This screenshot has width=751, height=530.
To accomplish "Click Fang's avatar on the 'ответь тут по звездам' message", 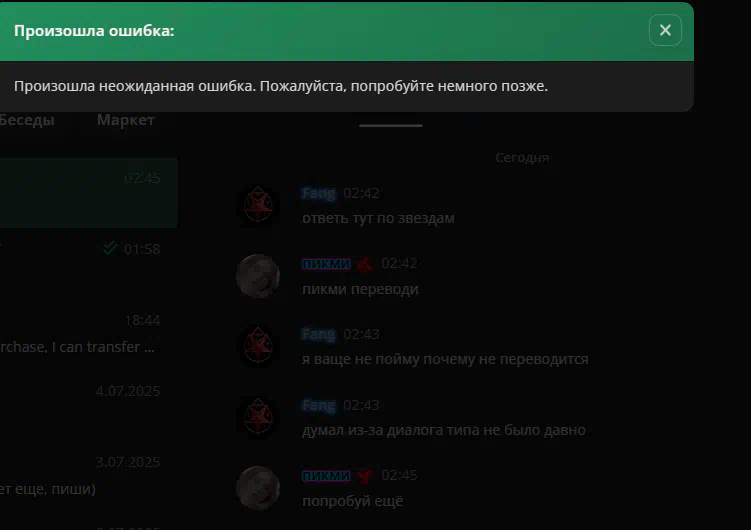I will point(258,205).
